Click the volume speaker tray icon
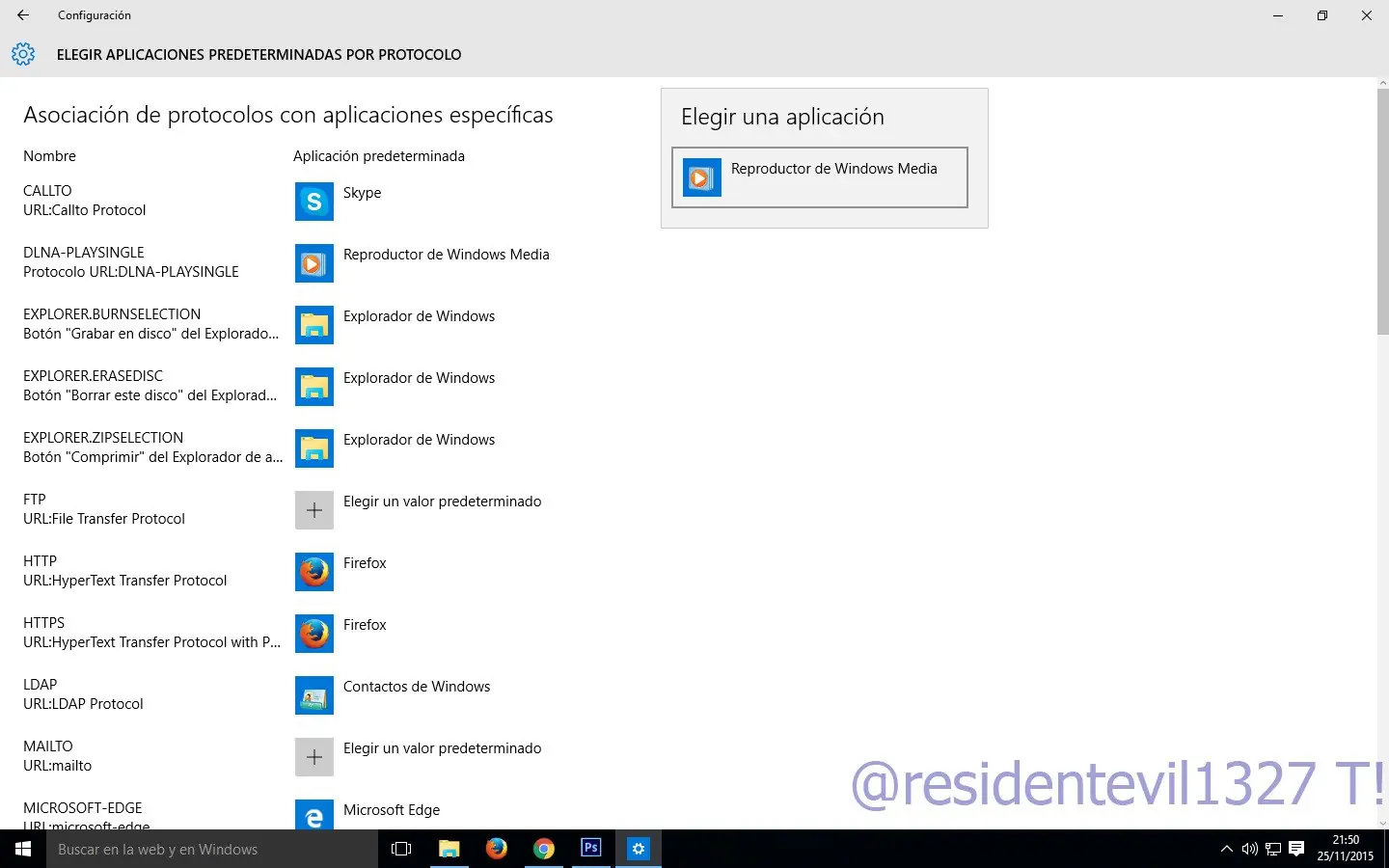The image size is (1389, 868). (1250, 849)
